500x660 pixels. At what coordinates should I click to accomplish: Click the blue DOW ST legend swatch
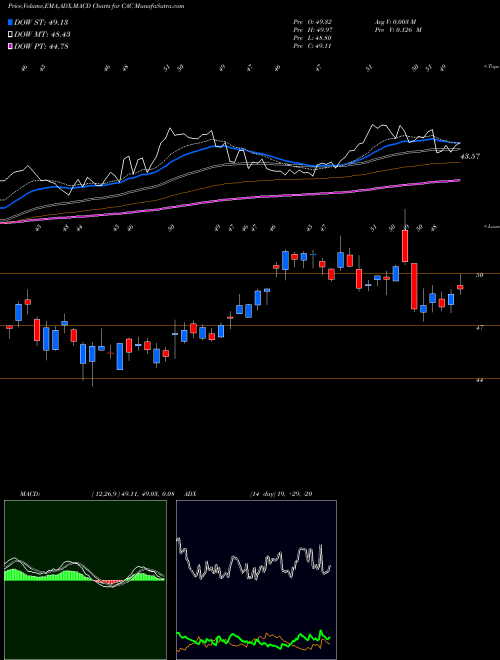coord(11,22)
